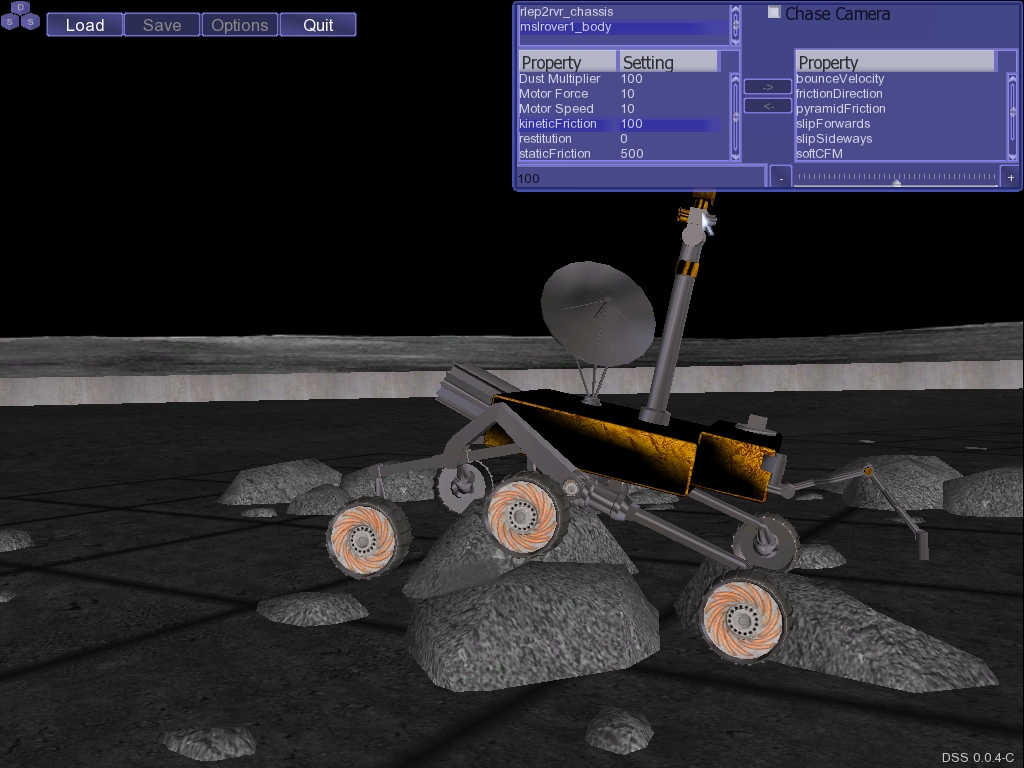Select pyramidFriction in available properties
Viewport: 1024px width, 768px height.
pyautogui.click(x=901, y=108)
